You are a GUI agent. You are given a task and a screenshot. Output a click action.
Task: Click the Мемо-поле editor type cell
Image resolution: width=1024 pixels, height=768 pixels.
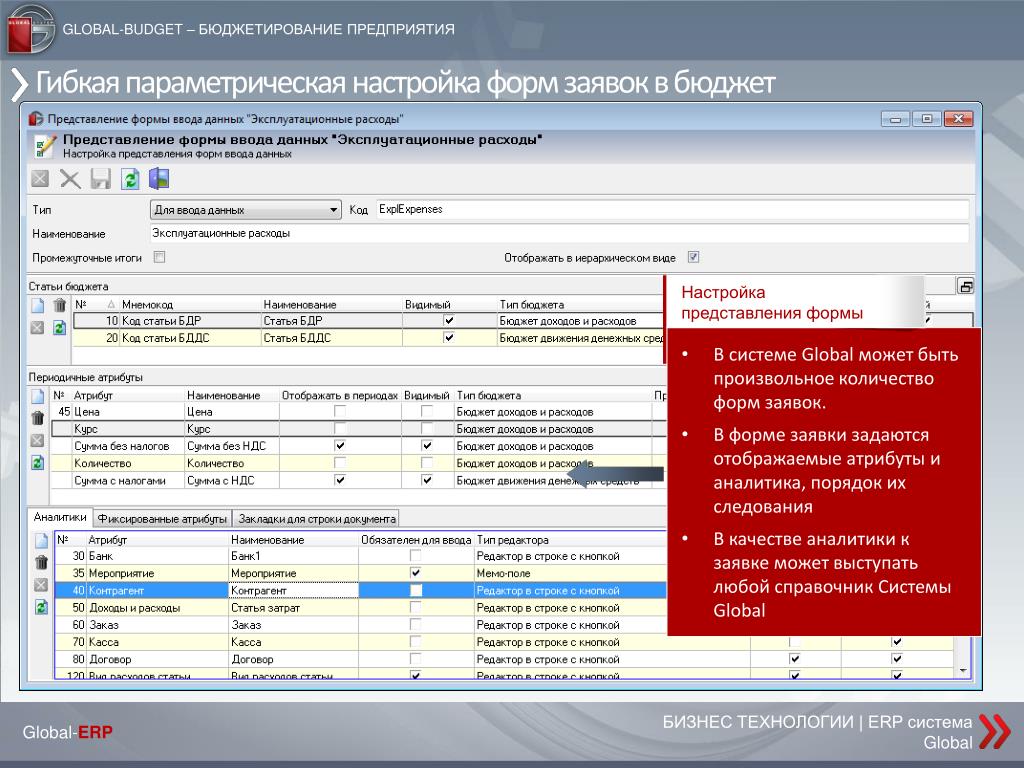pos(570,573)
